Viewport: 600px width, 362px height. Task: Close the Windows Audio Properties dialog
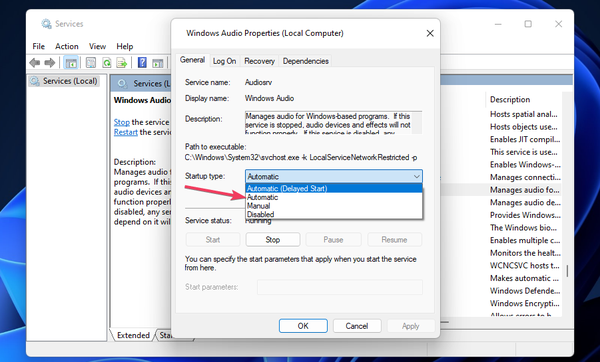tap(430, 33)
